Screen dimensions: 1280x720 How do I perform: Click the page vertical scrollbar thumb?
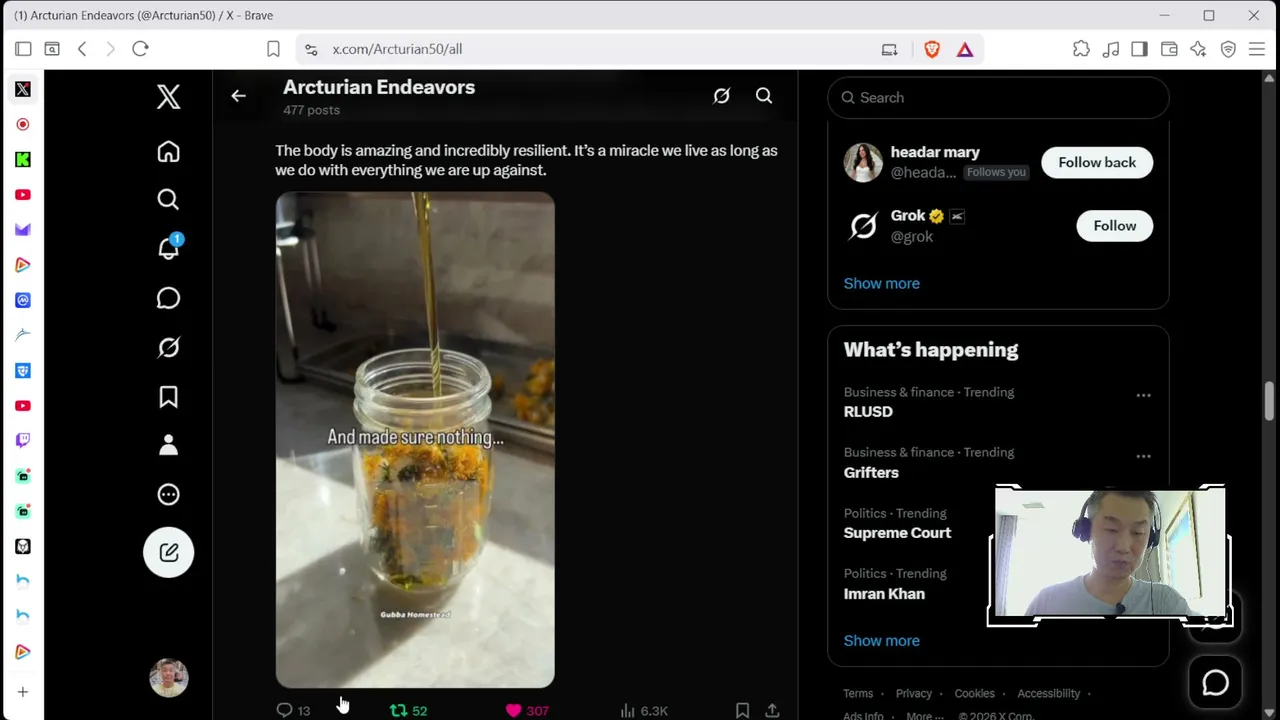point(1269,401)
